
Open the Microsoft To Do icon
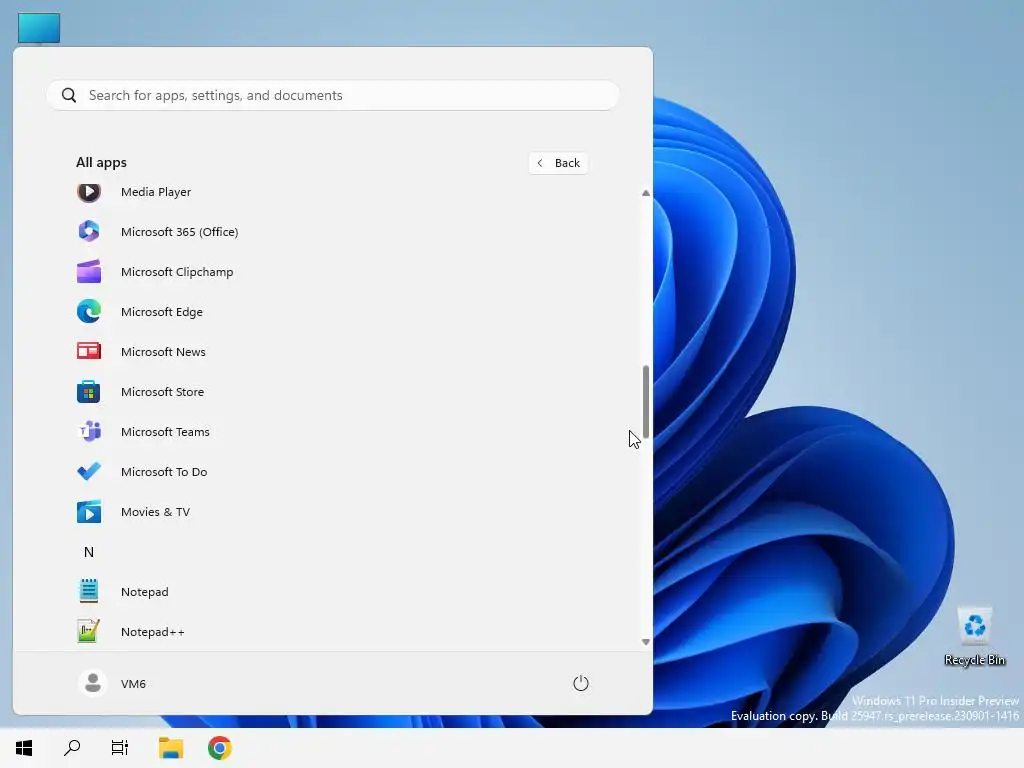click(89, 472)
